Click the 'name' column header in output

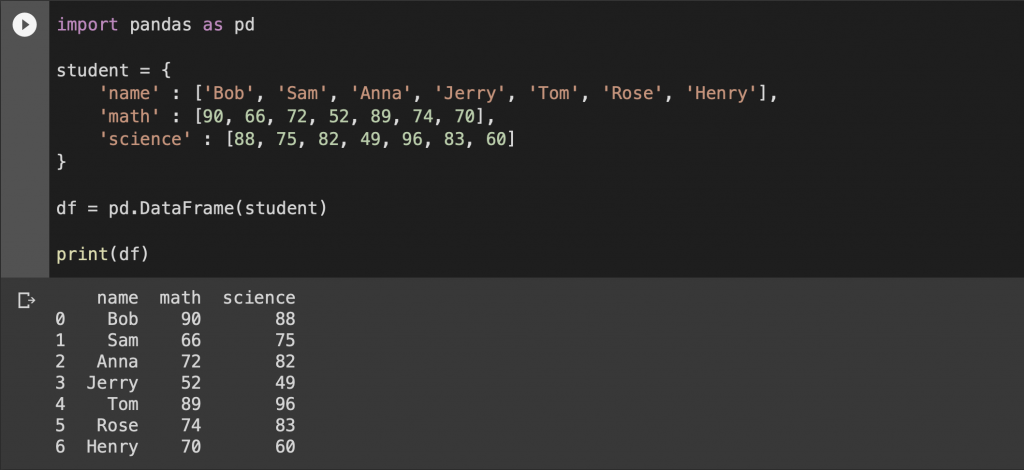(117, 298)
